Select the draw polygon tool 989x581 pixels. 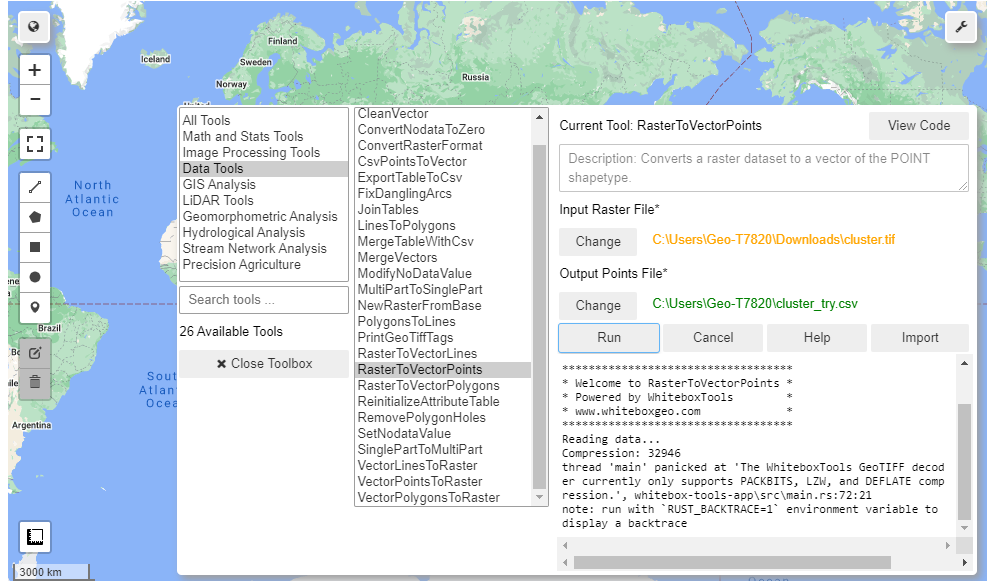(x=34, y=216)
